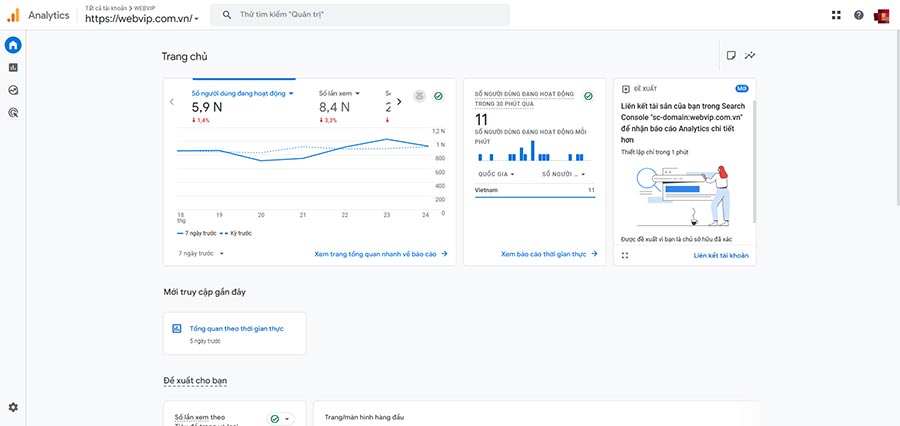Open the Google apps grid icon

[x=836, y=16]
